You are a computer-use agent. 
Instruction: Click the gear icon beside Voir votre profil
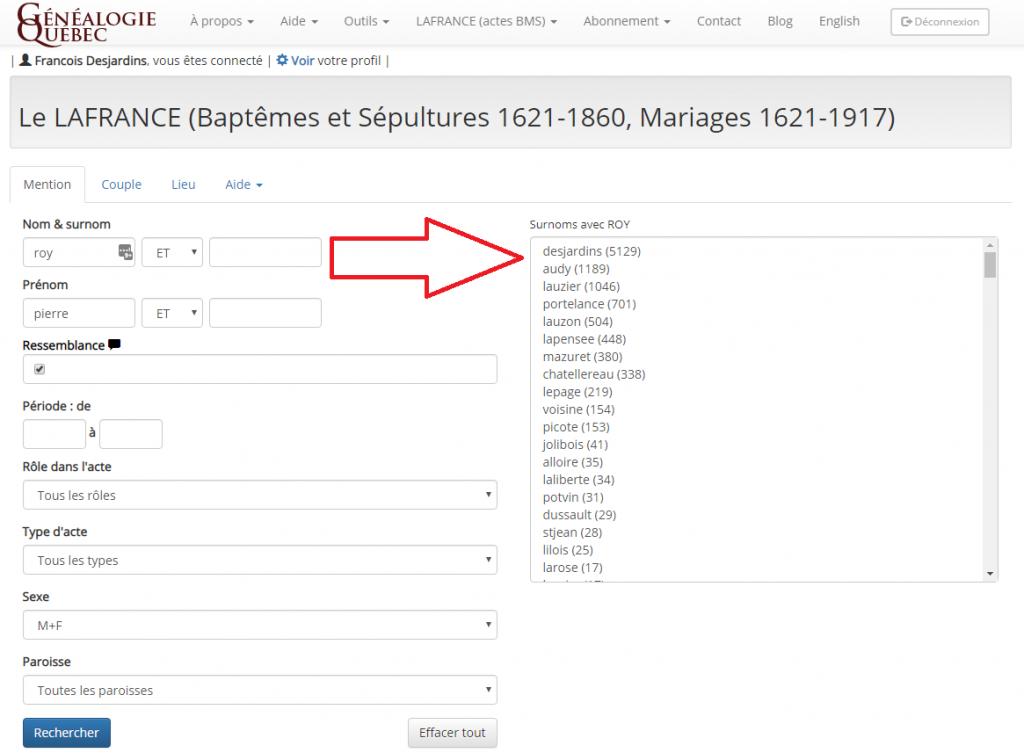[282, 60]
